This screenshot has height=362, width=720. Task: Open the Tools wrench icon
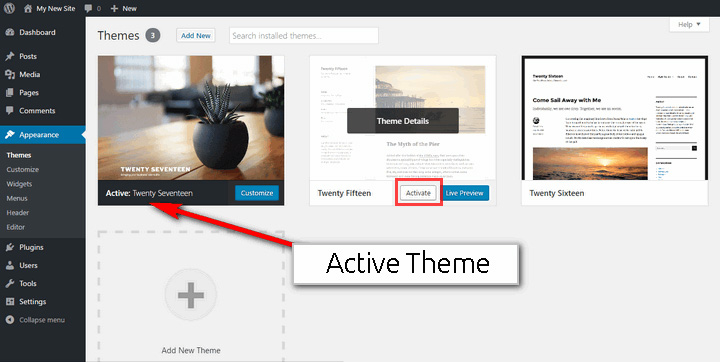(10, 283)
